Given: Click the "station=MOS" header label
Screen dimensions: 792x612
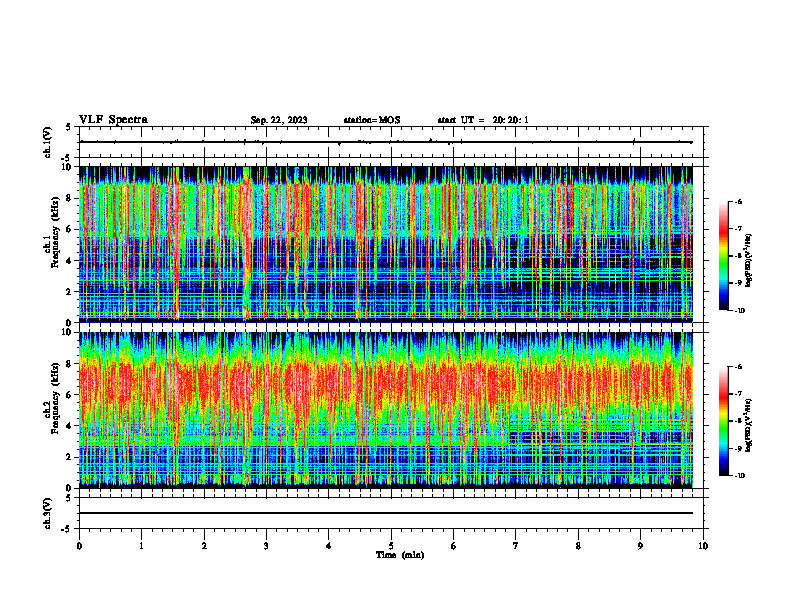Looking at the screenshot, I should [372, 120].
